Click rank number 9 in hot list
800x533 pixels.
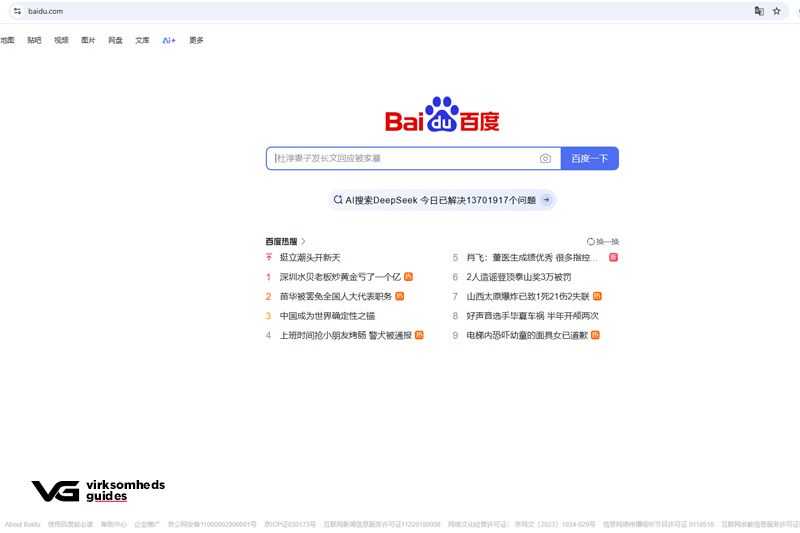(455, 335)
